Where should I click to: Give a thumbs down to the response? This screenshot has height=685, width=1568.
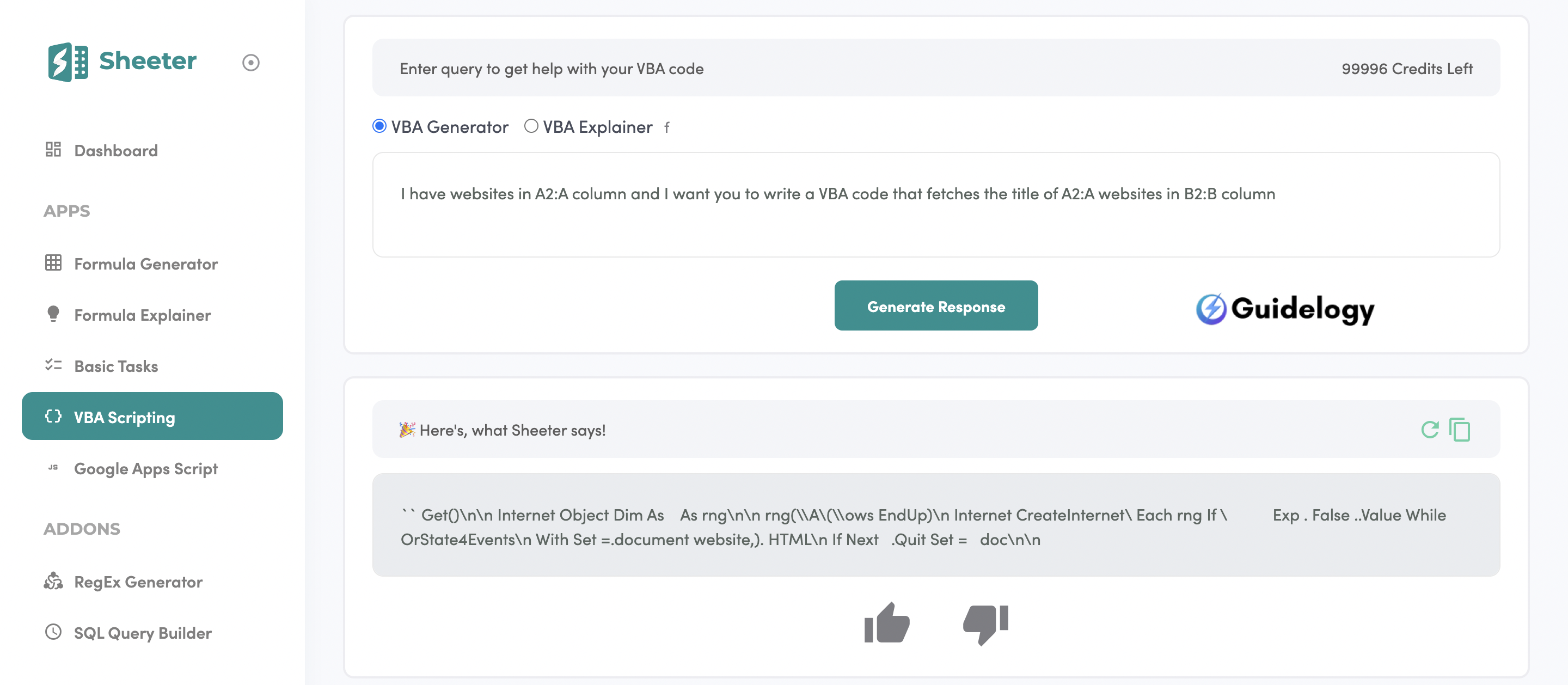click(x=985, y=623)
